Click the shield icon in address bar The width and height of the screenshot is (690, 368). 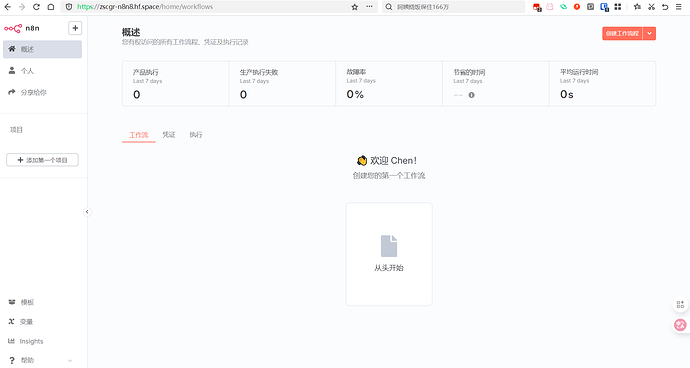point(69,7)
